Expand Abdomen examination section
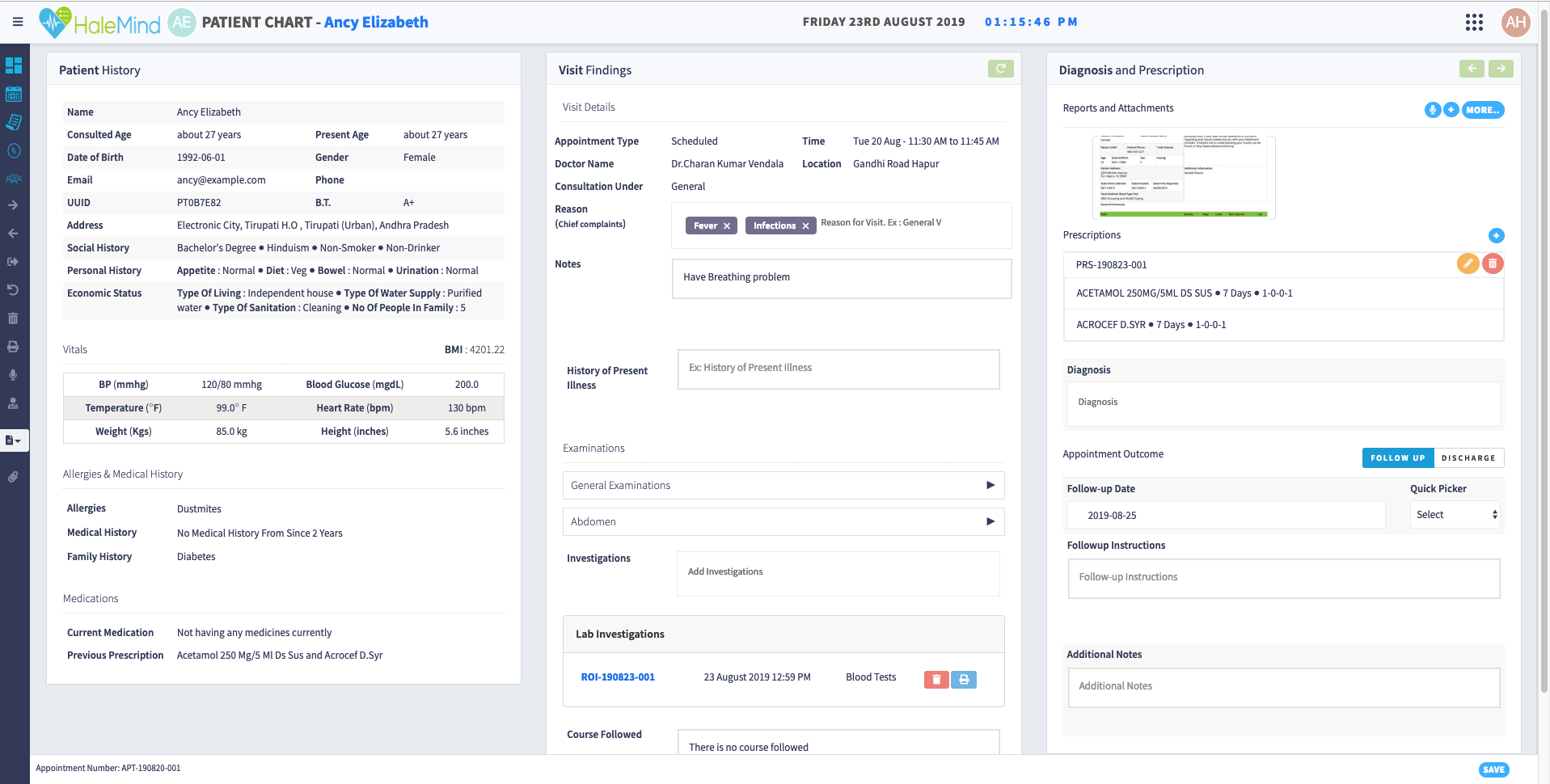The image size is (1550, 784). (783, 521)
